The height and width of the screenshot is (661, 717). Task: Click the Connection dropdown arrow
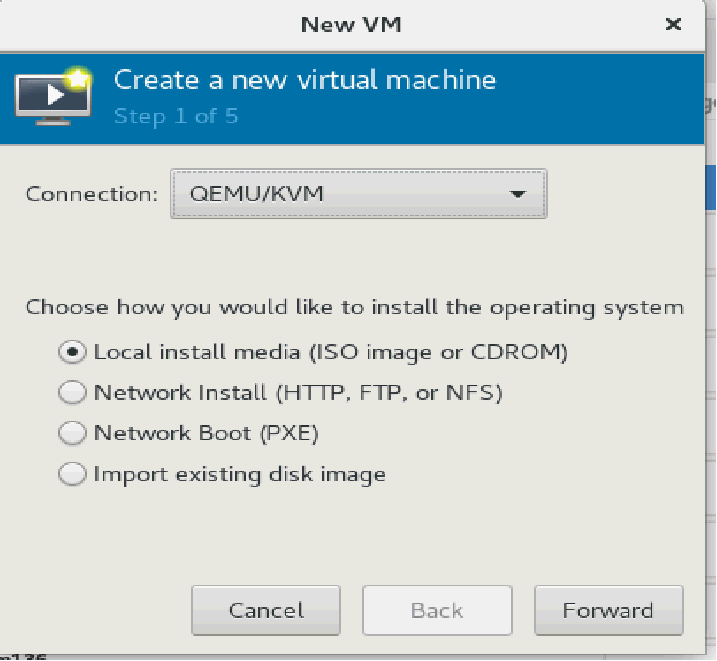(518, 194)
